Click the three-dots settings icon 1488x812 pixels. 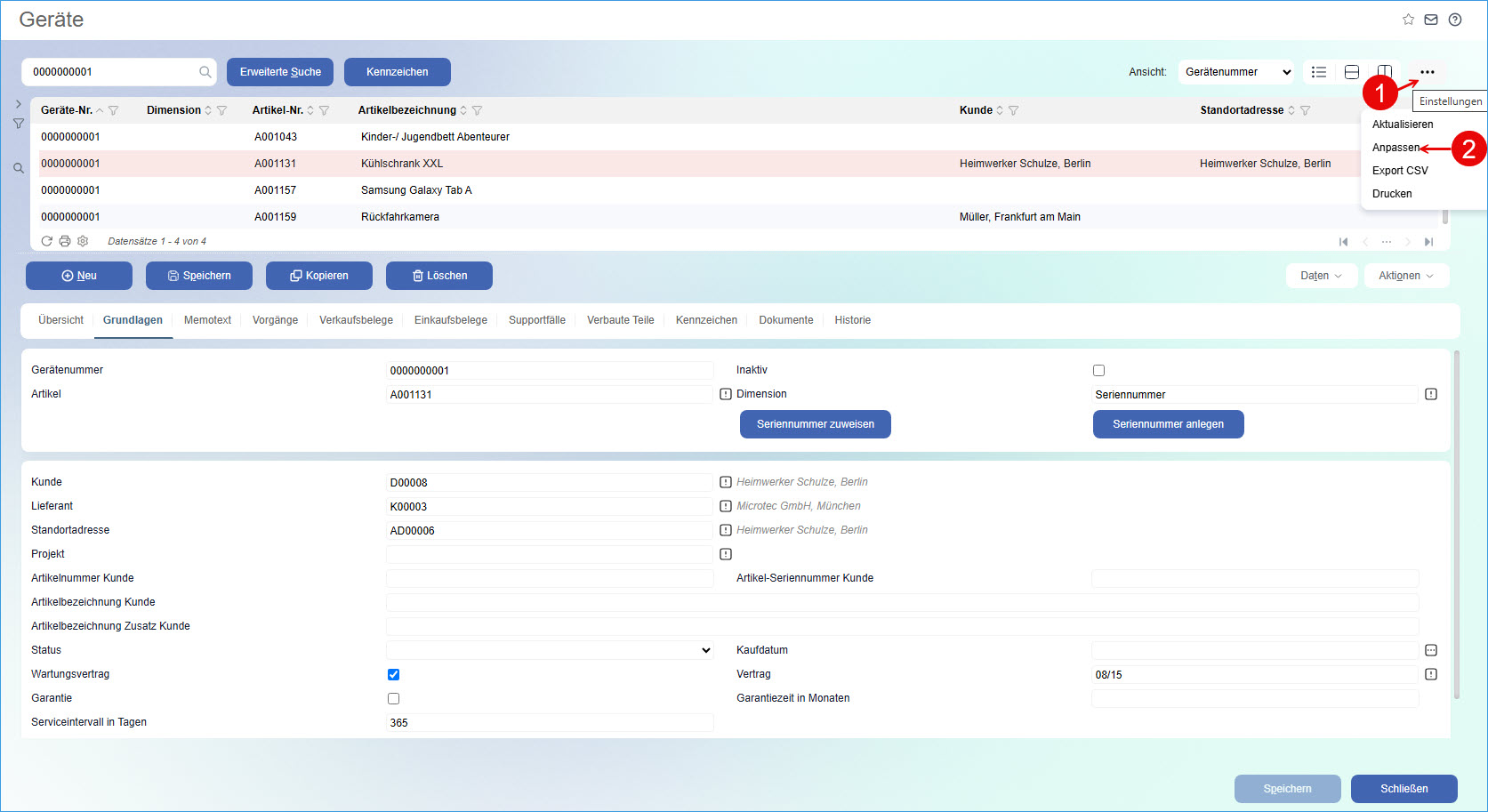pos(1427,72)
